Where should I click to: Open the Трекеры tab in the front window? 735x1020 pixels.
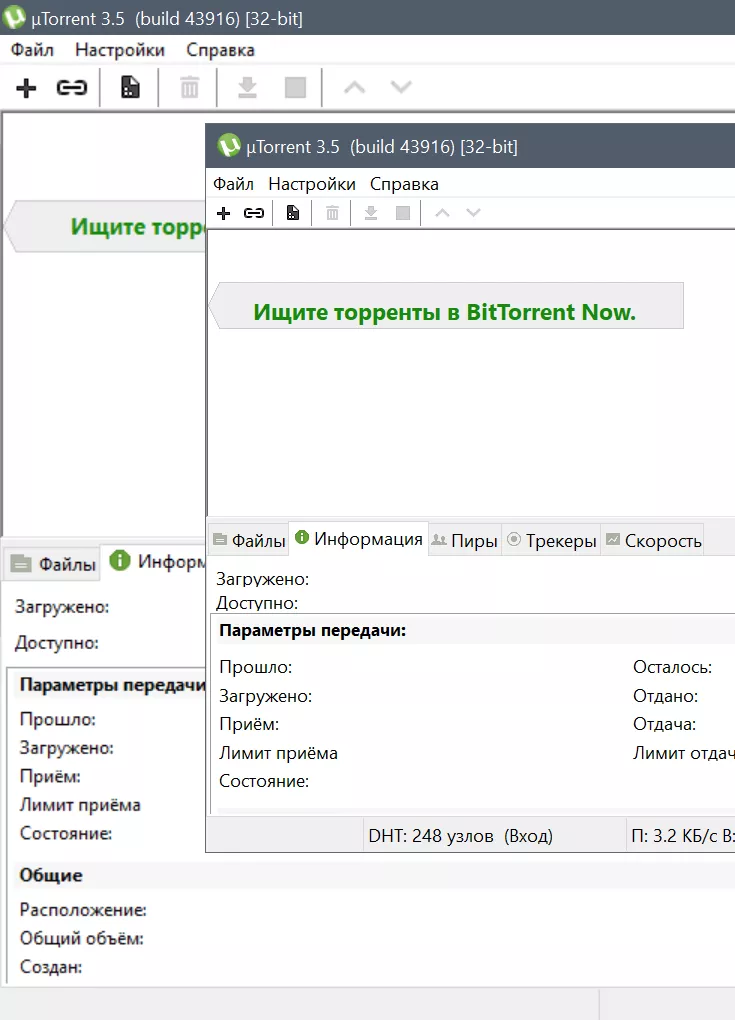551,541
